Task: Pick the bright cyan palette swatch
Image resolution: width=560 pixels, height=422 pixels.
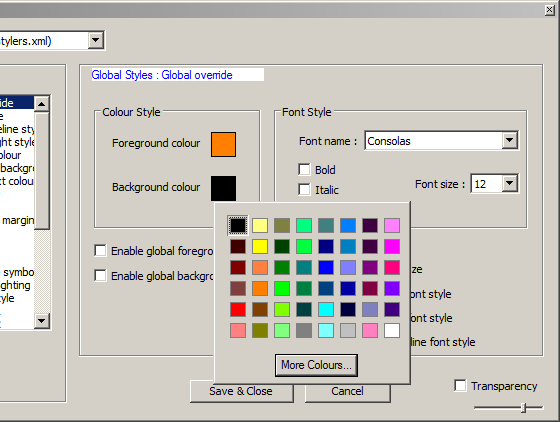Action: tap(326, 310)
